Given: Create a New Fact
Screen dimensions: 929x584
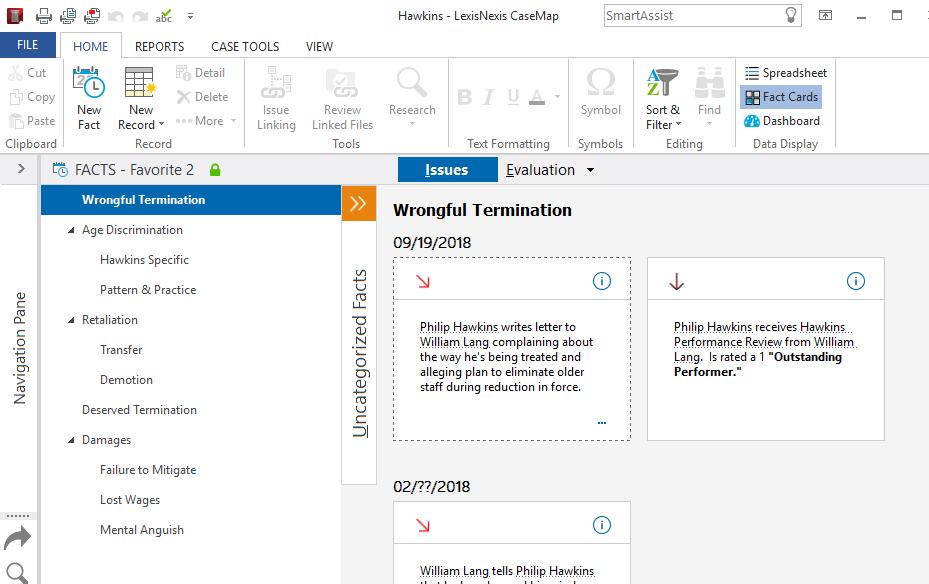Looking at the screenshot, I should [89, 98].
